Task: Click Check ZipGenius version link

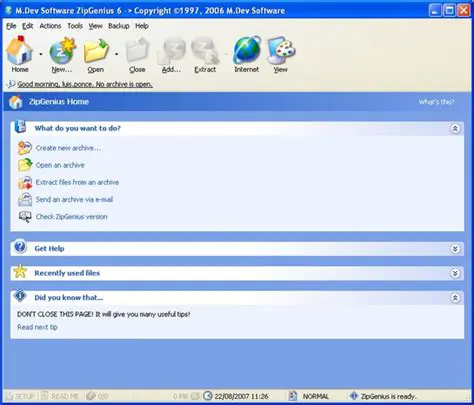Action: coord(72,217)
